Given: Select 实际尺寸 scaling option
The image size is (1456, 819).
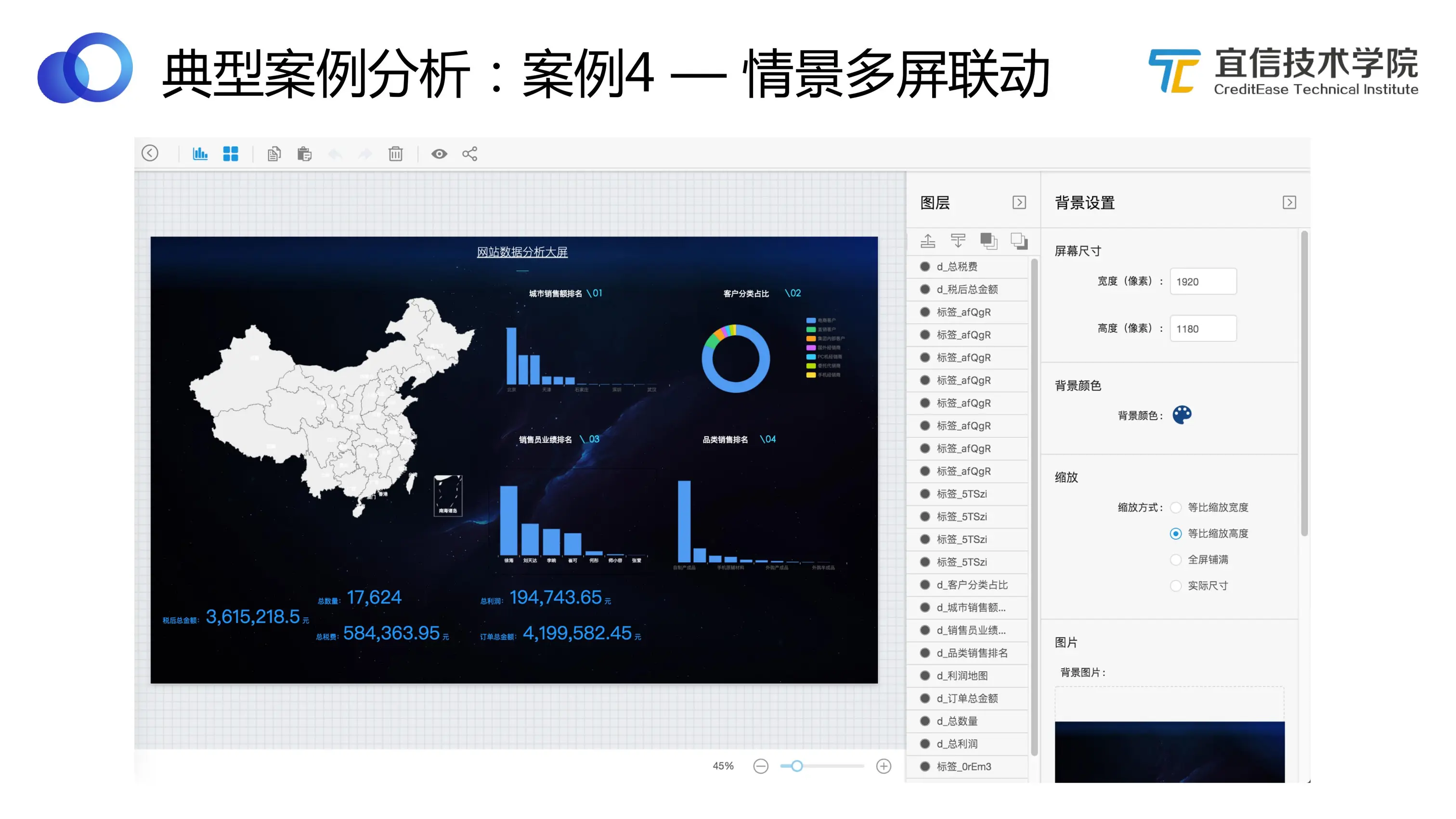Looking at the screenshot, I should tap(1176, 586).
